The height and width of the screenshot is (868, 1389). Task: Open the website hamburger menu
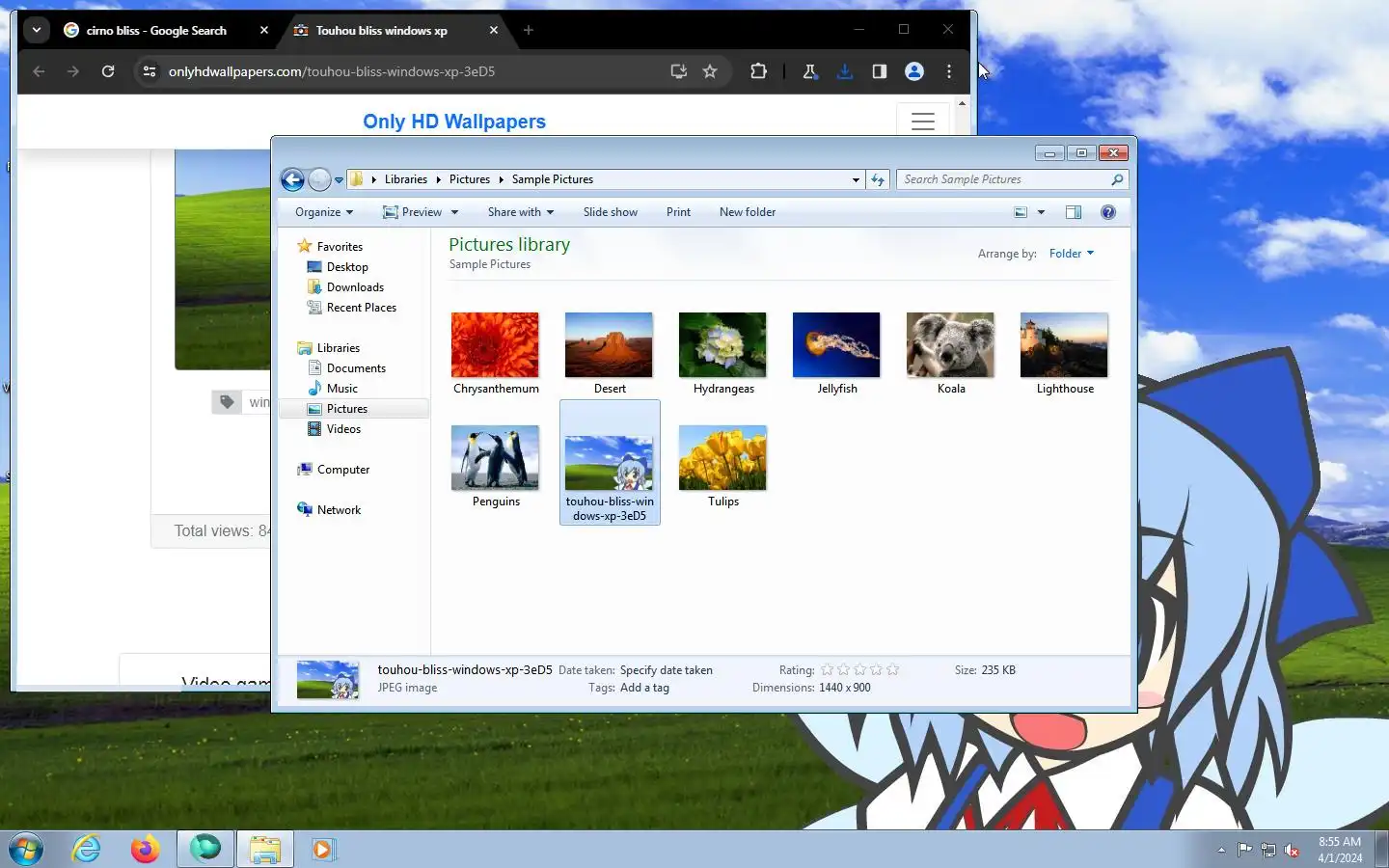click(923, 122)
